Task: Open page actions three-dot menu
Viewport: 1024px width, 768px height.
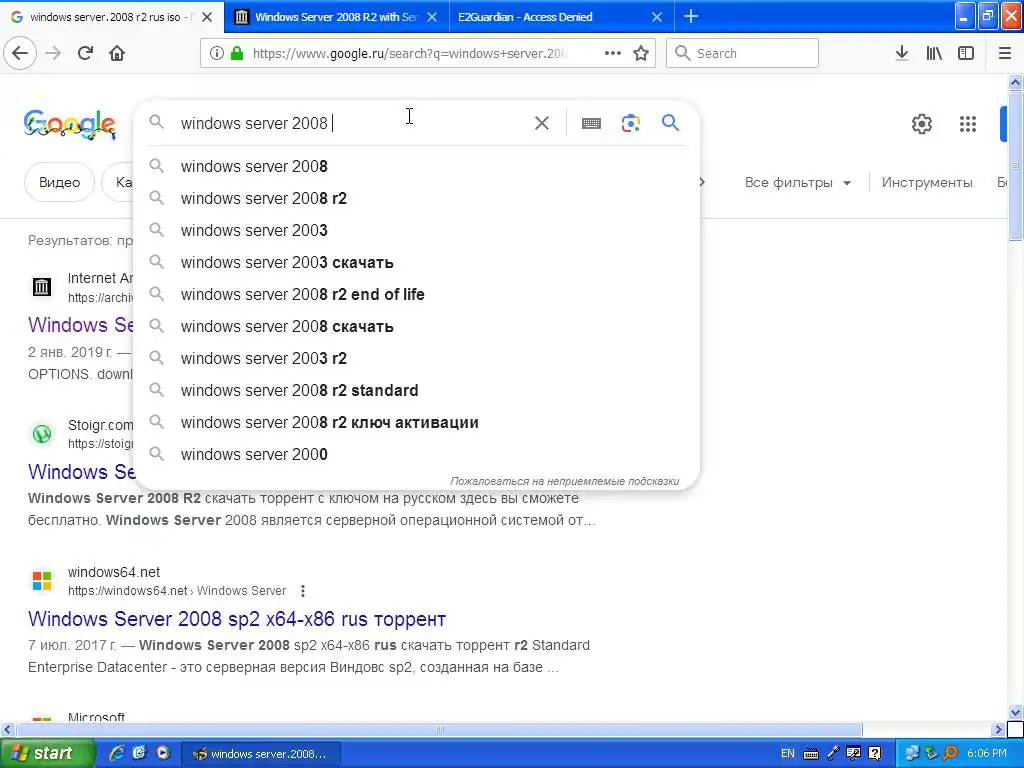Action: 613,53
